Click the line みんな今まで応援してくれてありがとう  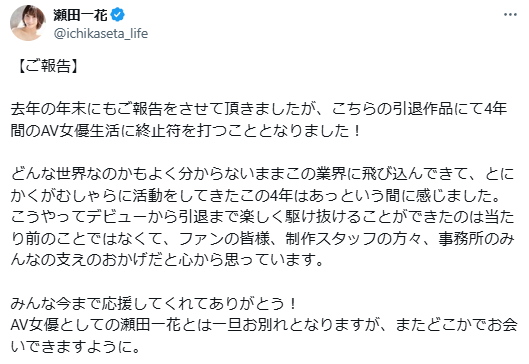click(x=154, y=304)
